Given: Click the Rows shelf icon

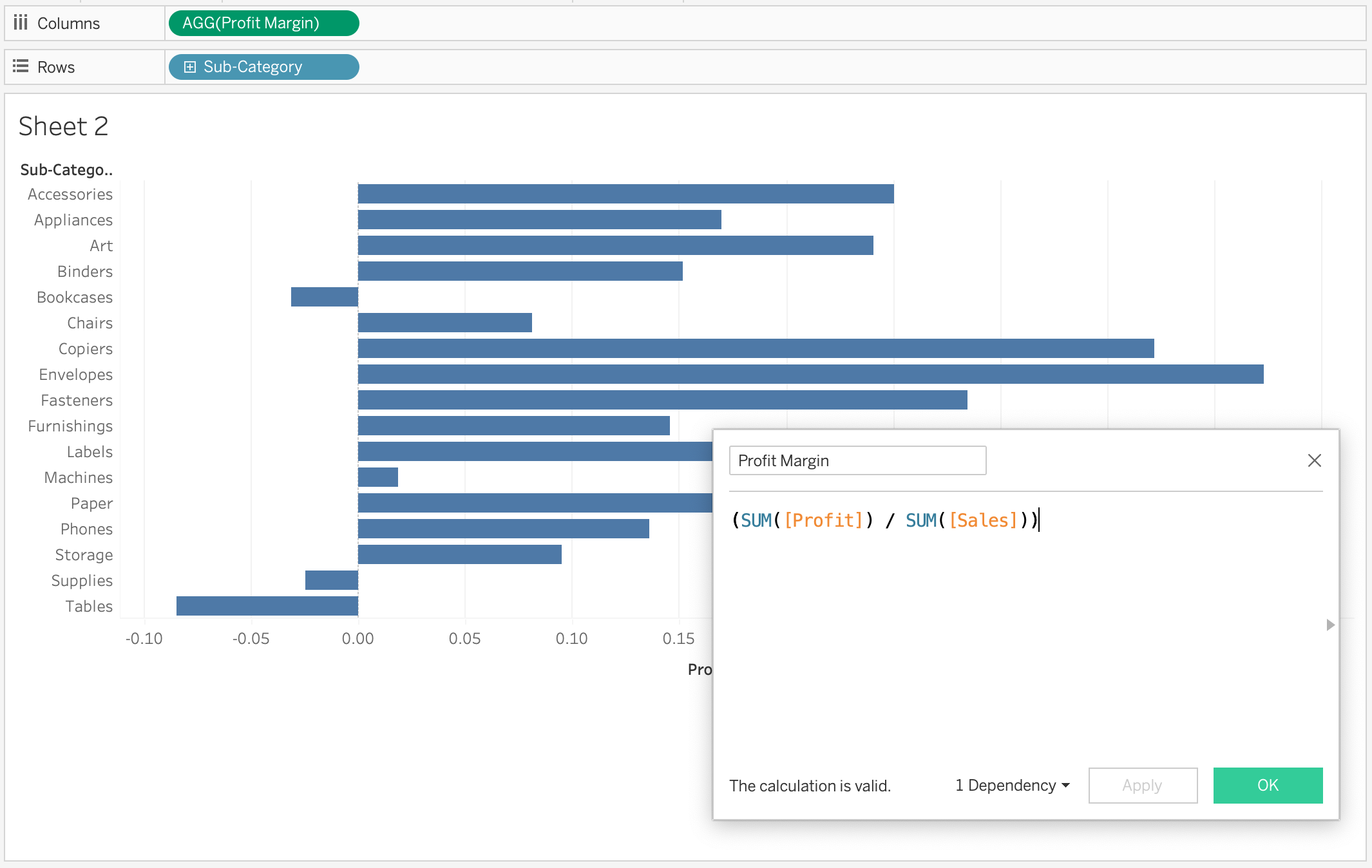Looking at the screenshot, I should 21,66.
